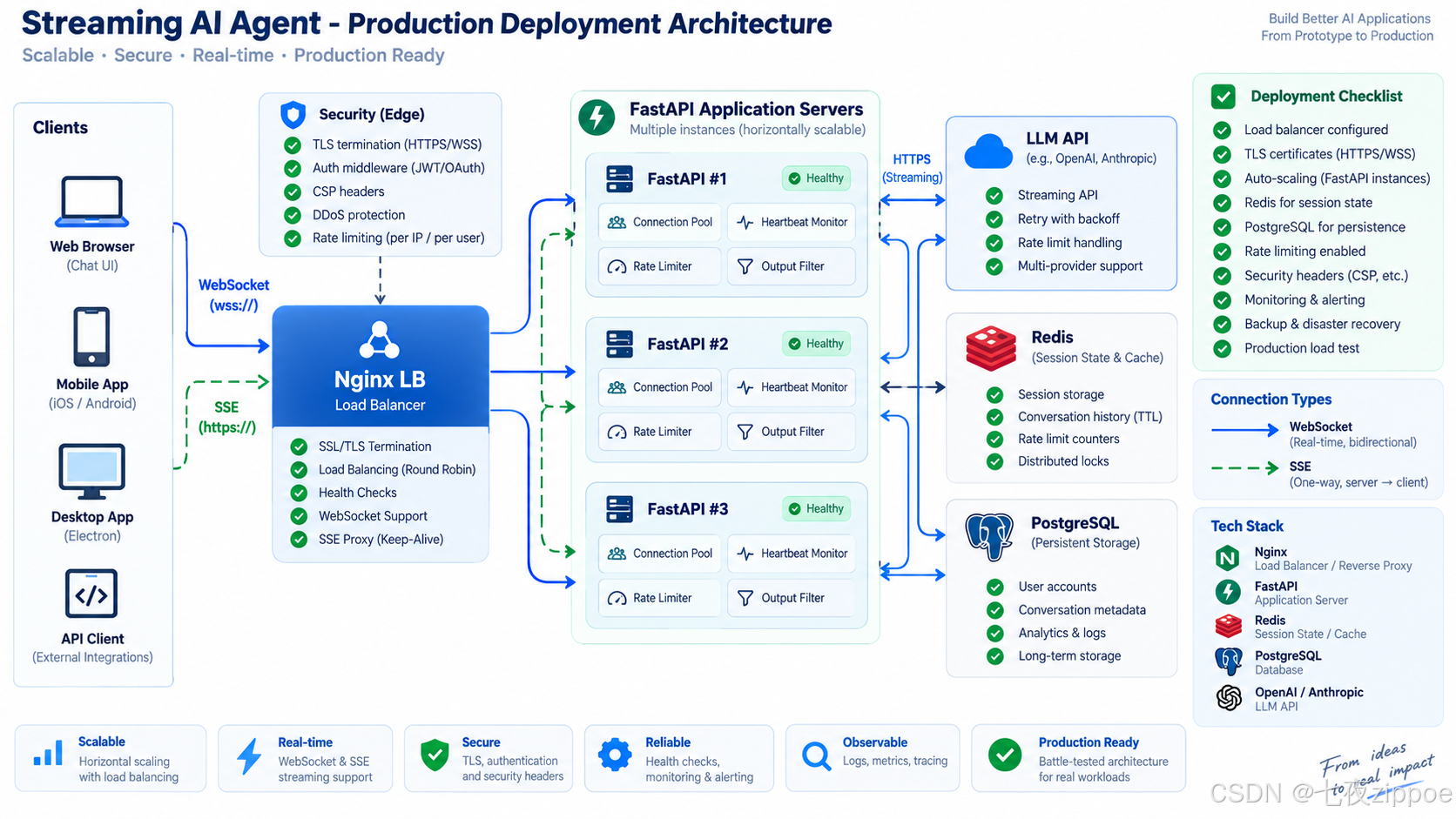Click the check next to Production load test
This screenshot has width=1456, height=819.
pyautogui.click(x=1223, y=349)
